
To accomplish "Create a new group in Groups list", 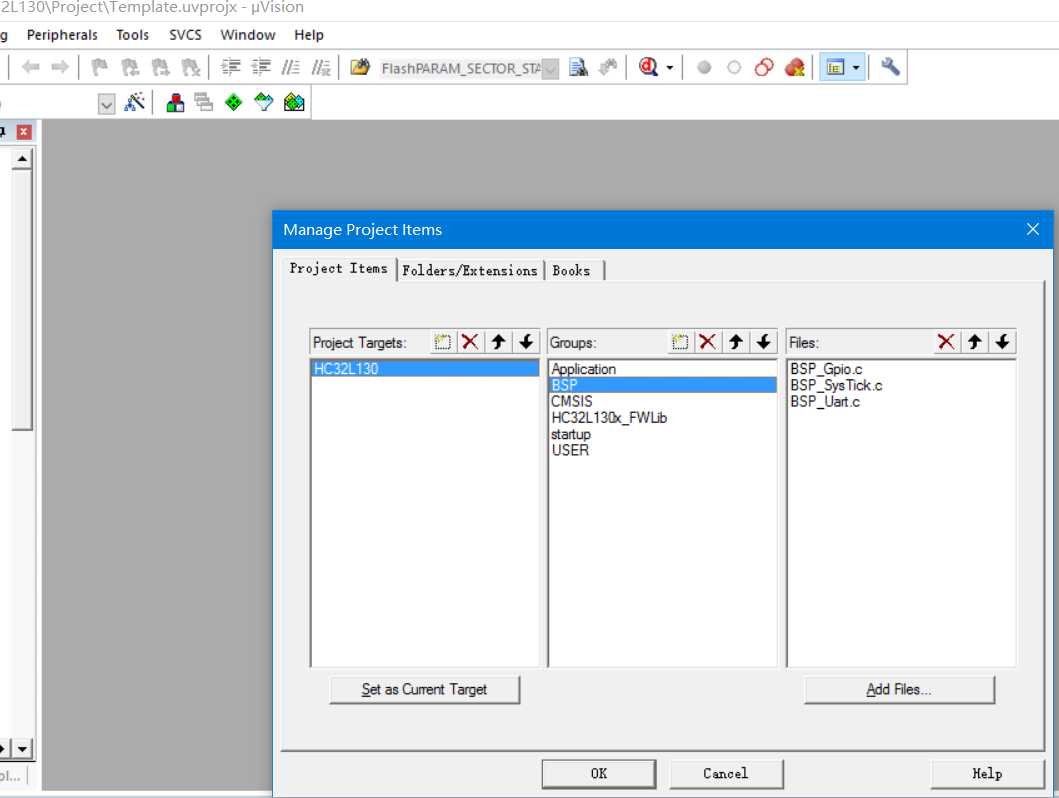I will click(680, 342).
